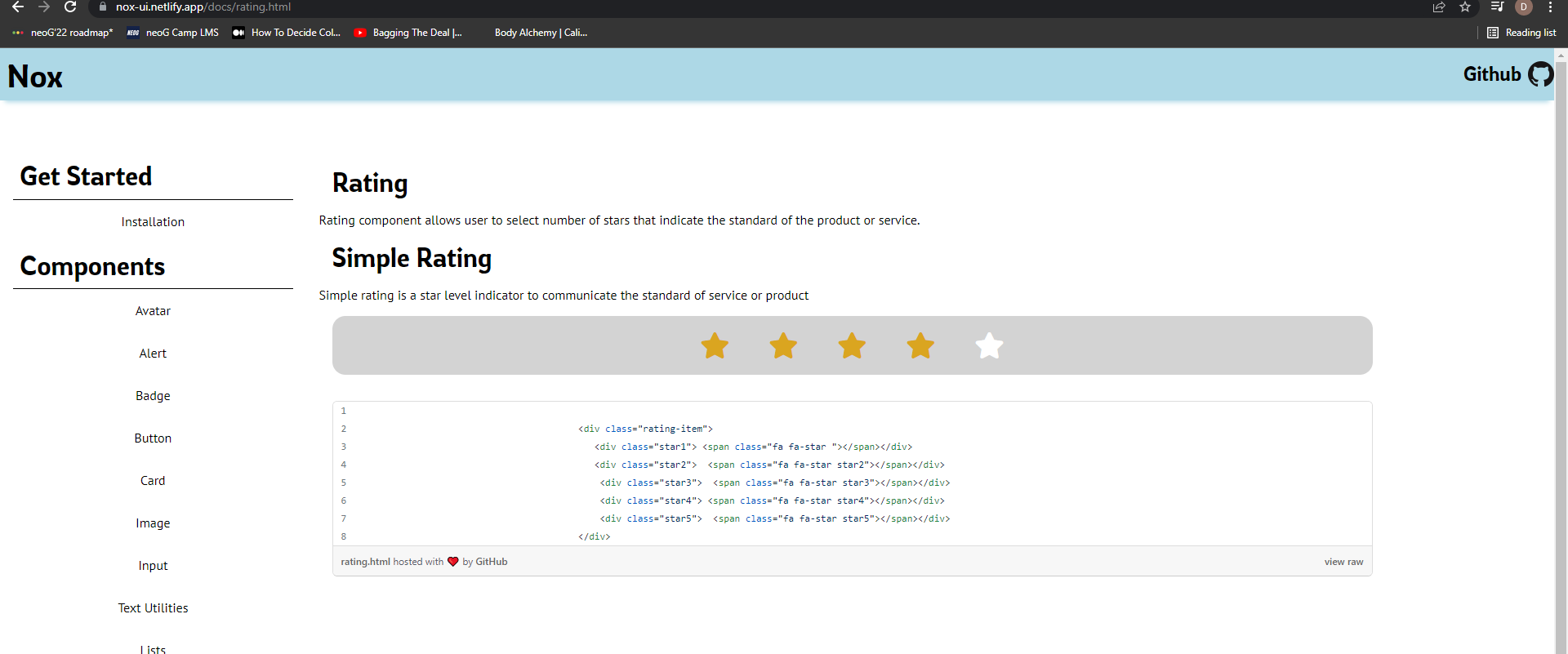This screenshot has width=1568, height=654.
Task: Open the Bagging The Deal bookmark
Action: pos(408,33)
